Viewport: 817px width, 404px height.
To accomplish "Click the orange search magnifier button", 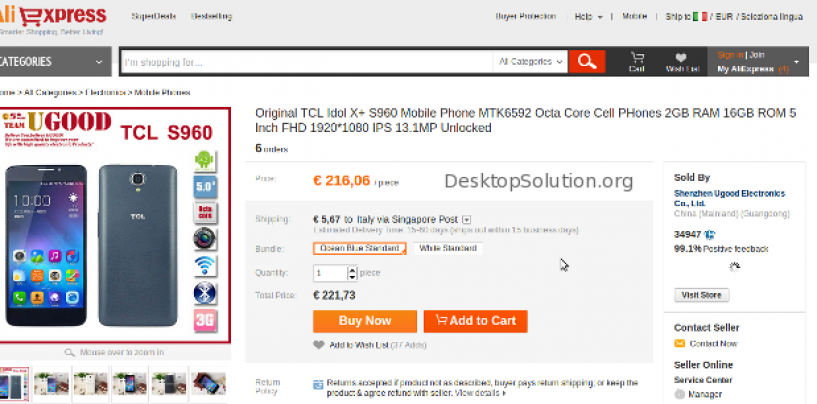I will [x=588, y=61].
